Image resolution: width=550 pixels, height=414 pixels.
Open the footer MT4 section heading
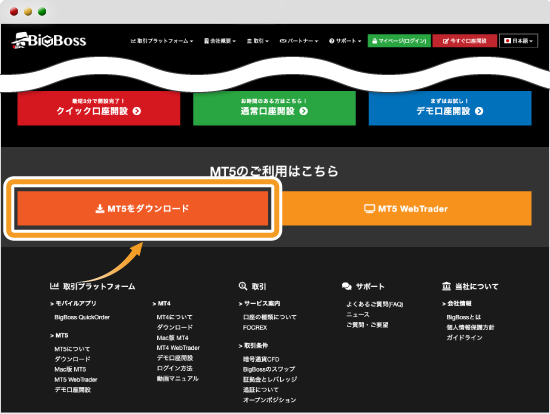pyautogui.click(x=161, y=303)
